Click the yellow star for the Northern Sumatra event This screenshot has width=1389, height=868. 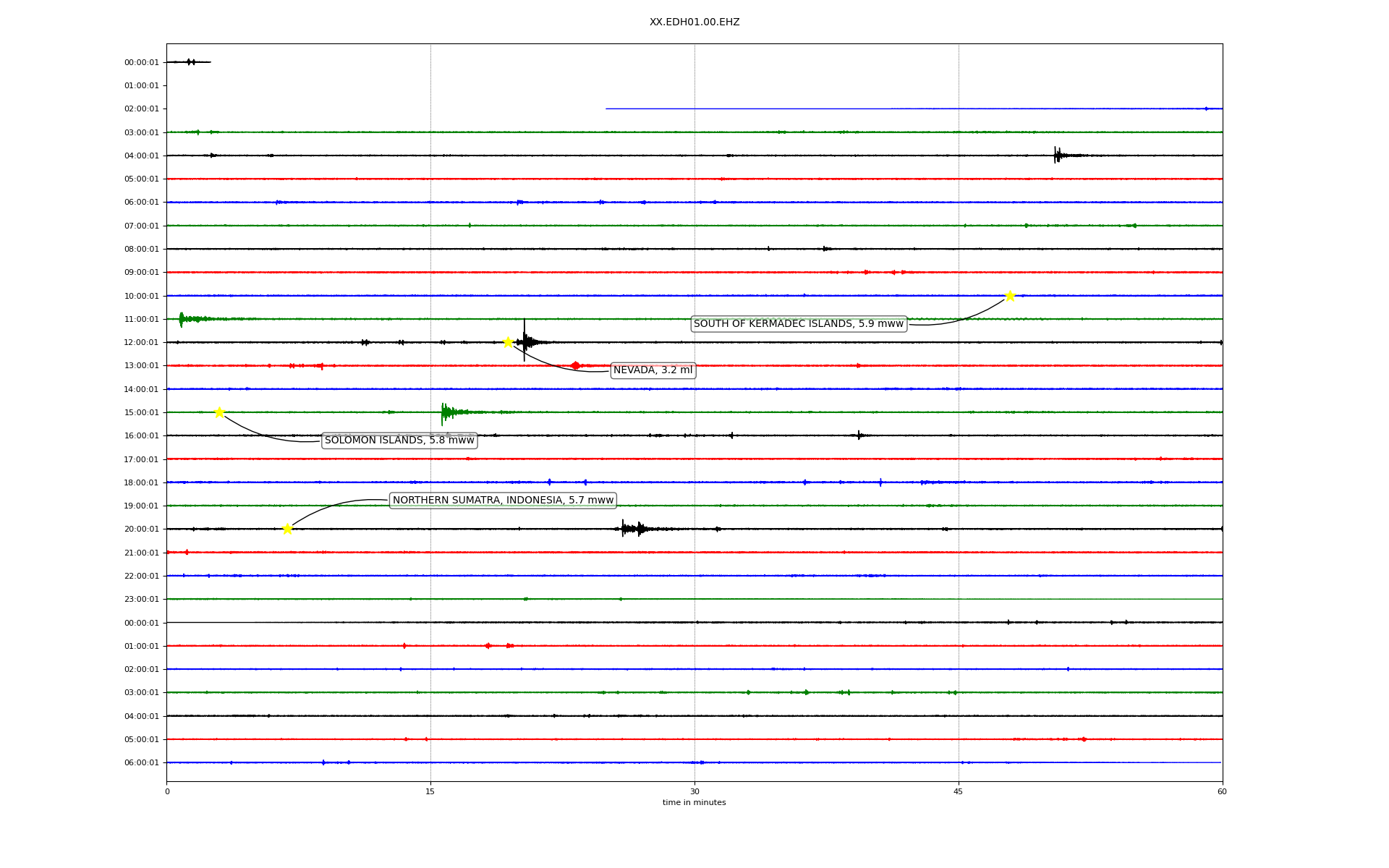point(287,529)
